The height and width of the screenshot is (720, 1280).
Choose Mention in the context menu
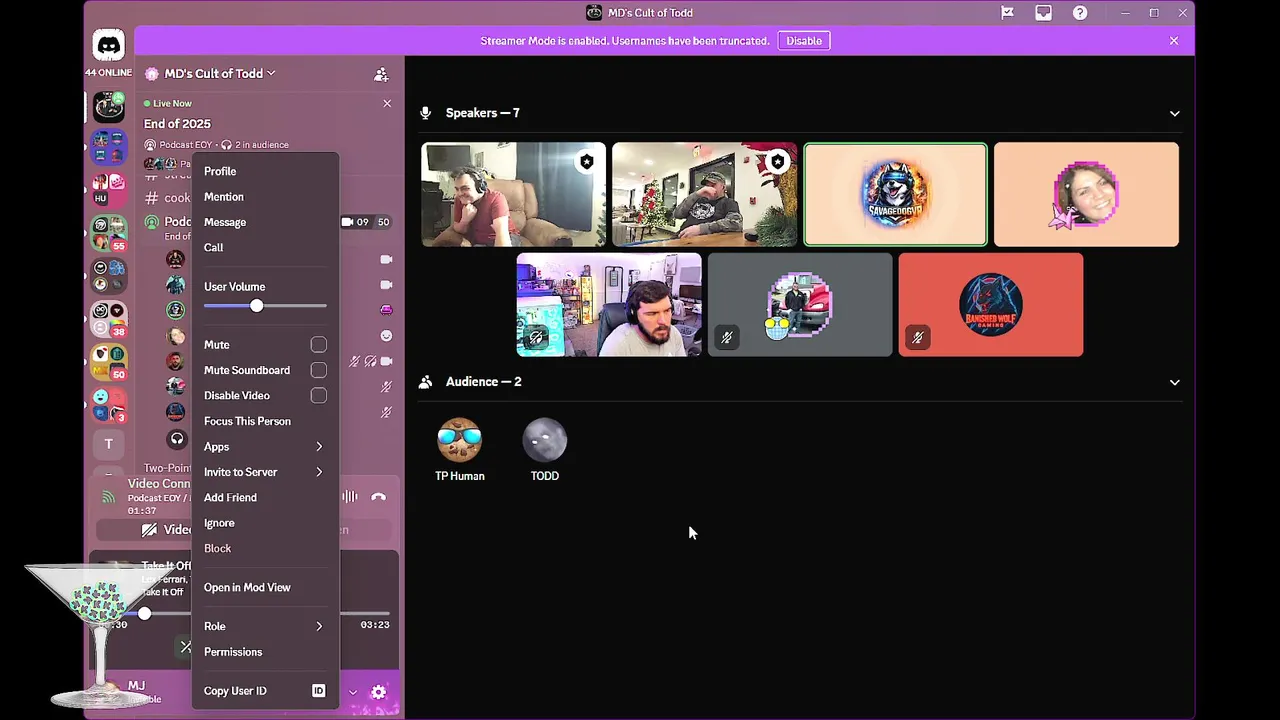(x=265, y=197)
